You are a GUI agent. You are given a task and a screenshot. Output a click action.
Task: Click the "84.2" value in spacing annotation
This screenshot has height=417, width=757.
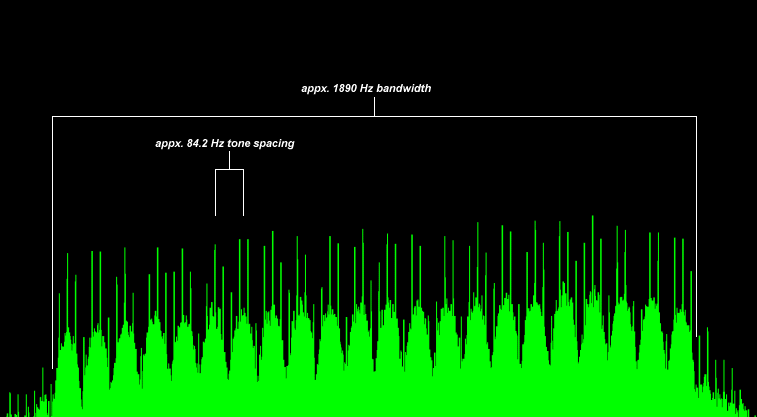coord(198,144)
